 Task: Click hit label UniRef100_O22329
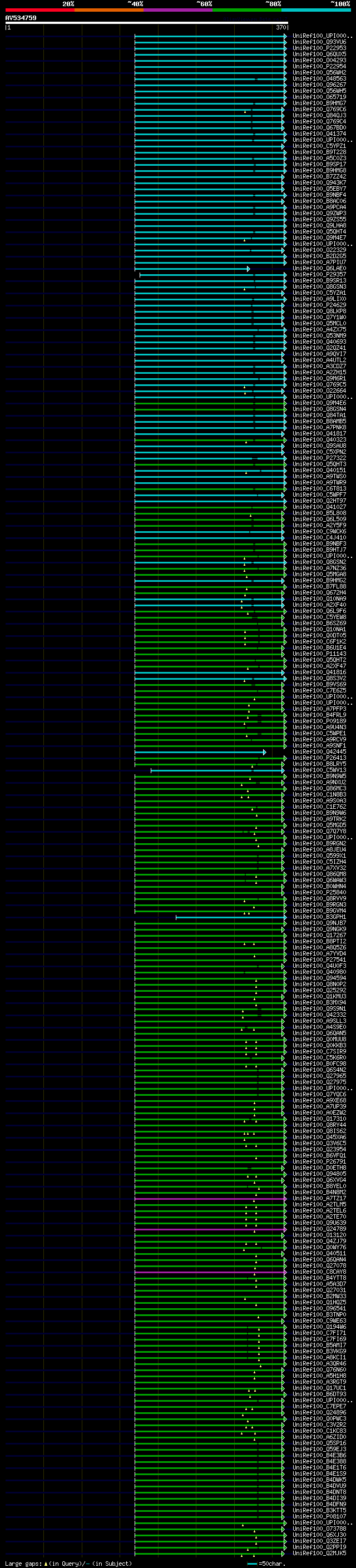(x=319, y=250)
